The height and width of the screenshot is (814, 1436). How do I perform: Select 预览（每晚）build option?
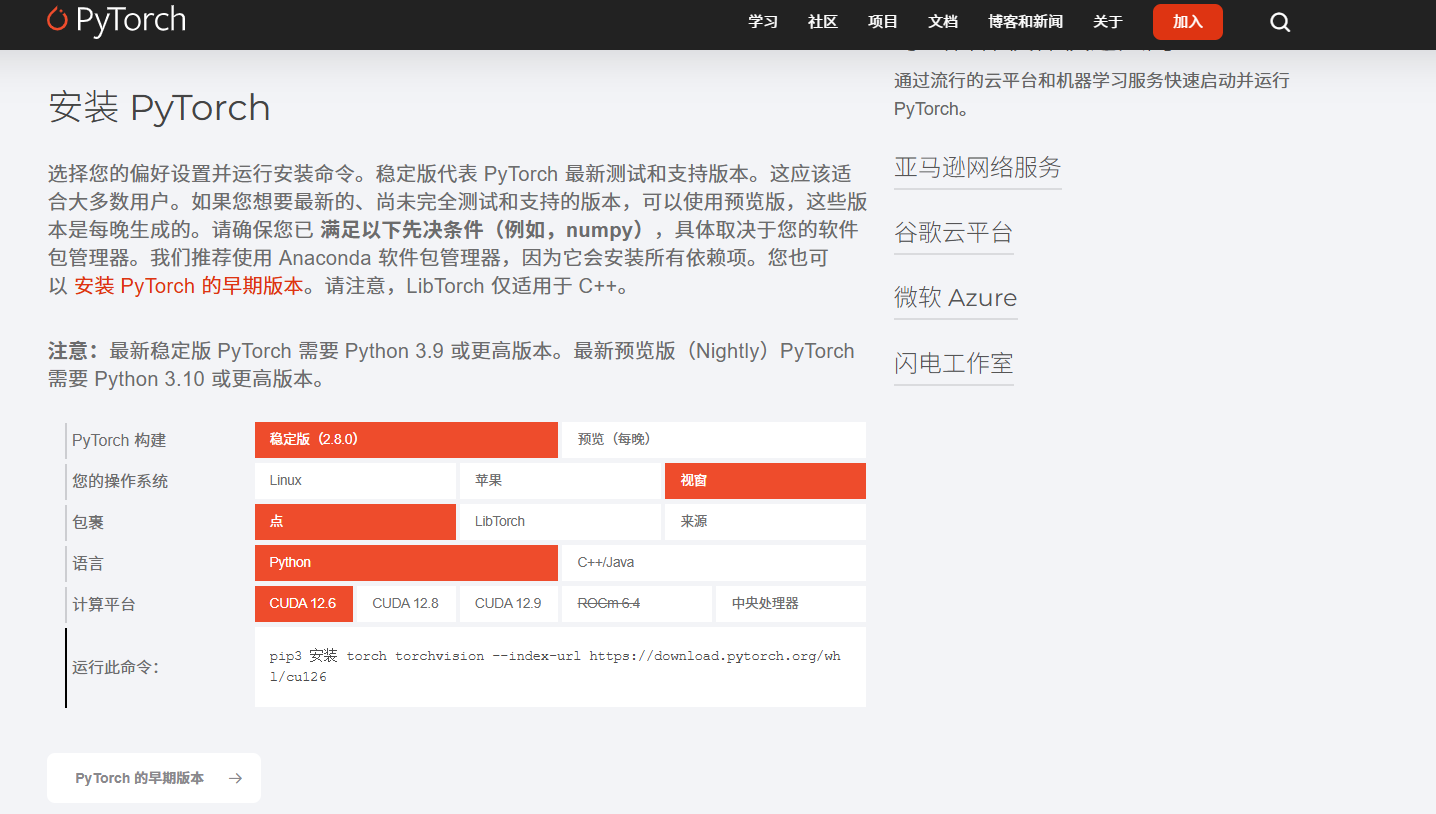pos(714,440)
